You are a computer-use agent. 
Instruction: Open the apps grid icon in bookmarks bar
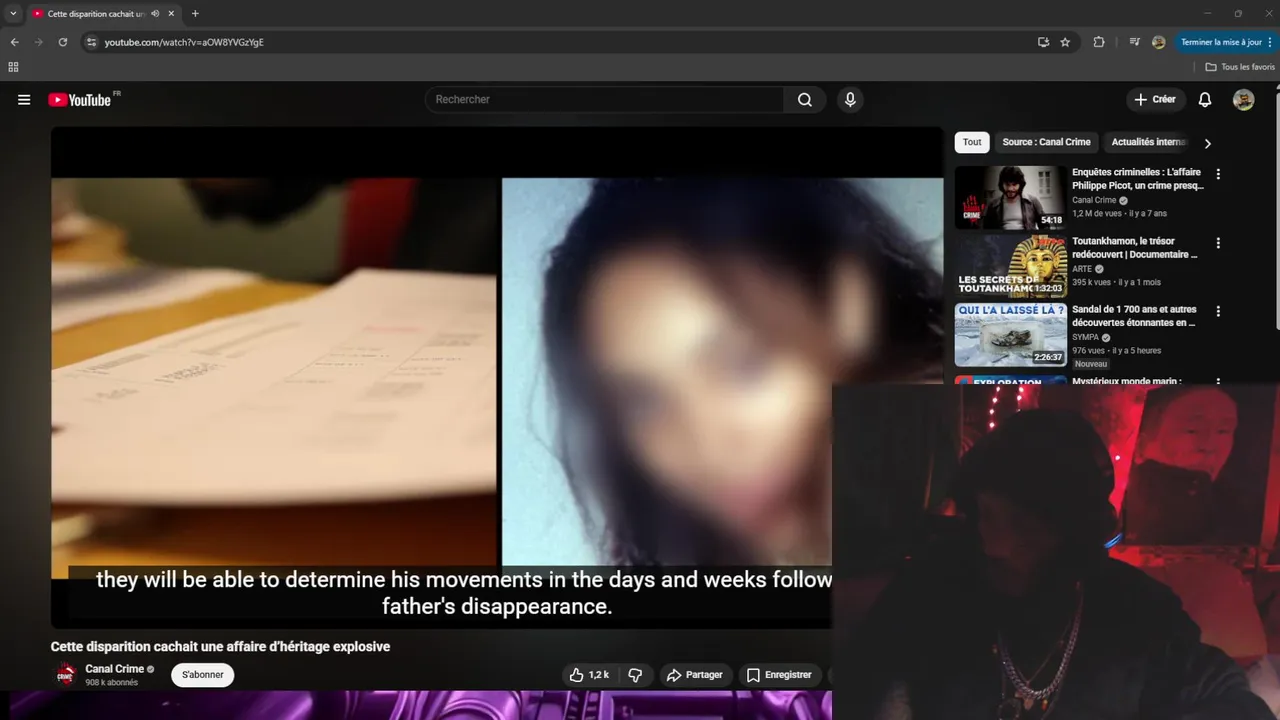point(13,67)
